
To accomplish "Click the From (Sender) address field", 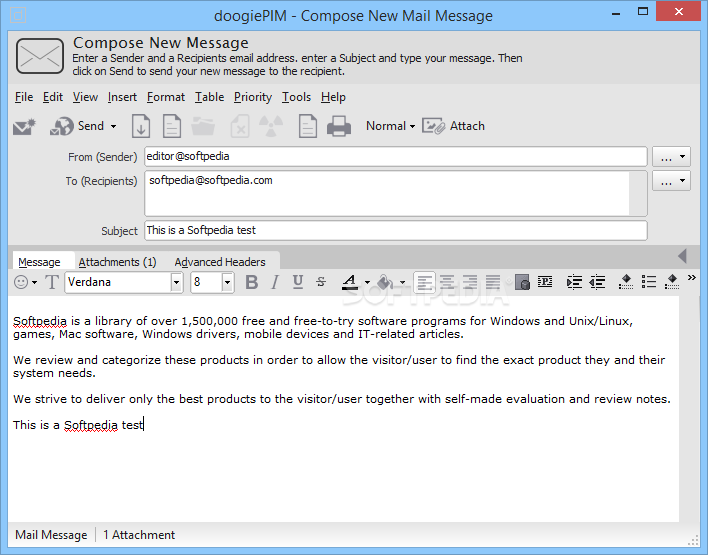I will point(396,156).
